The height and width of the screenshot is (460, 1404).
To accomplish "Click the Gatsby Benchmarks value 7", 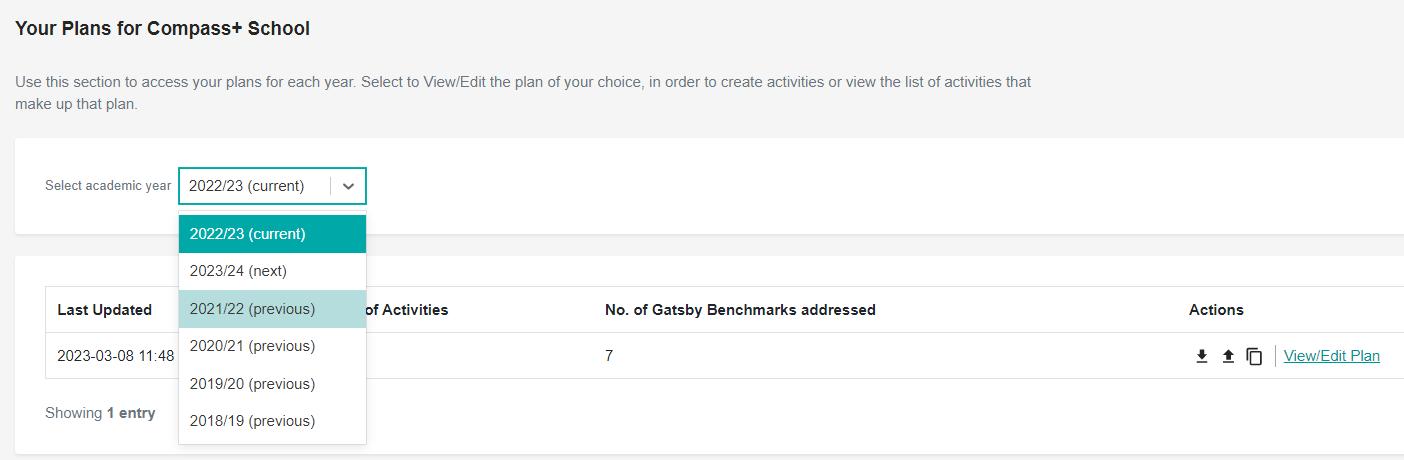I will [609, 356].
